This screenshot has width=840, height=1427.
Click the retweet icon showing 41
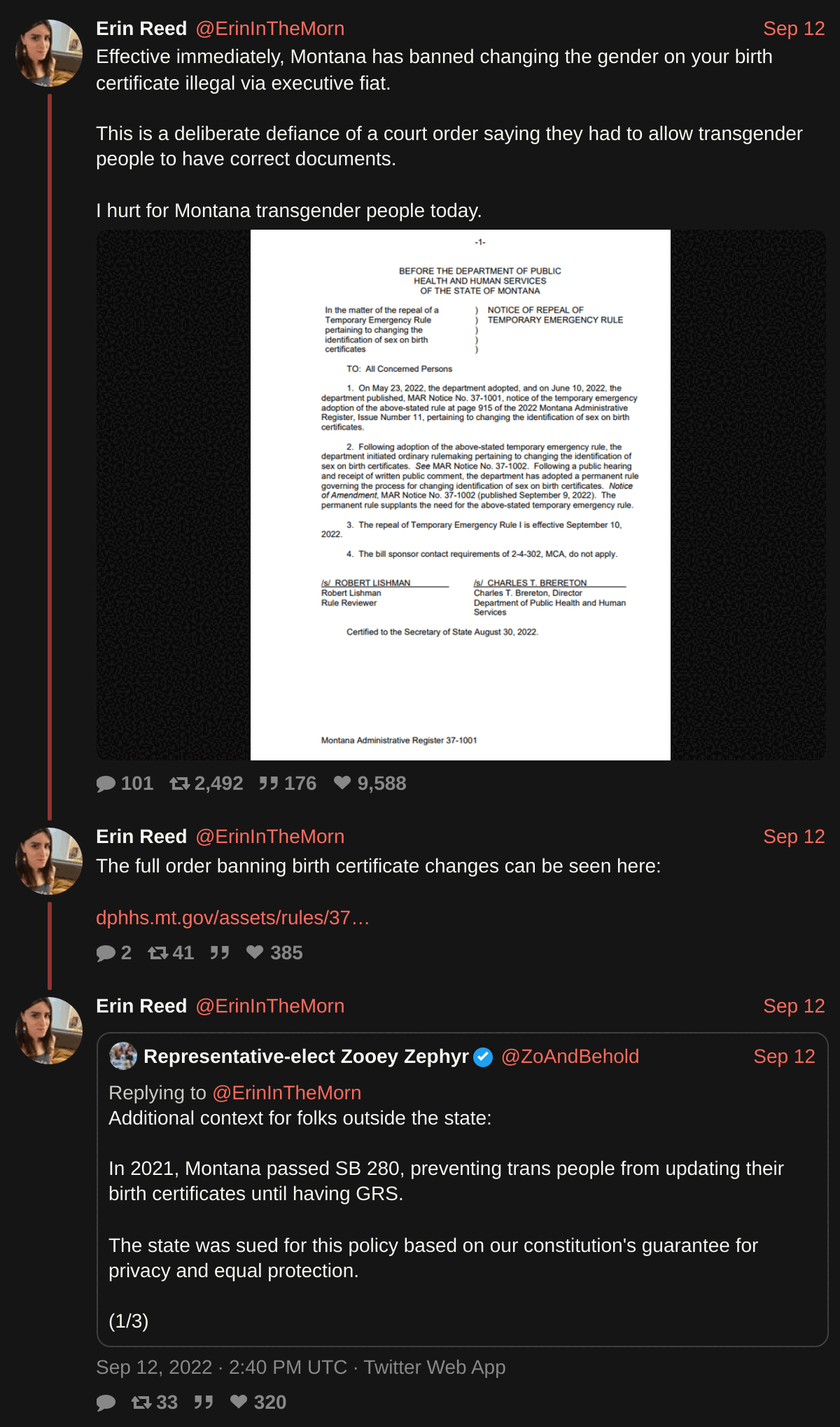coord(158,953)
